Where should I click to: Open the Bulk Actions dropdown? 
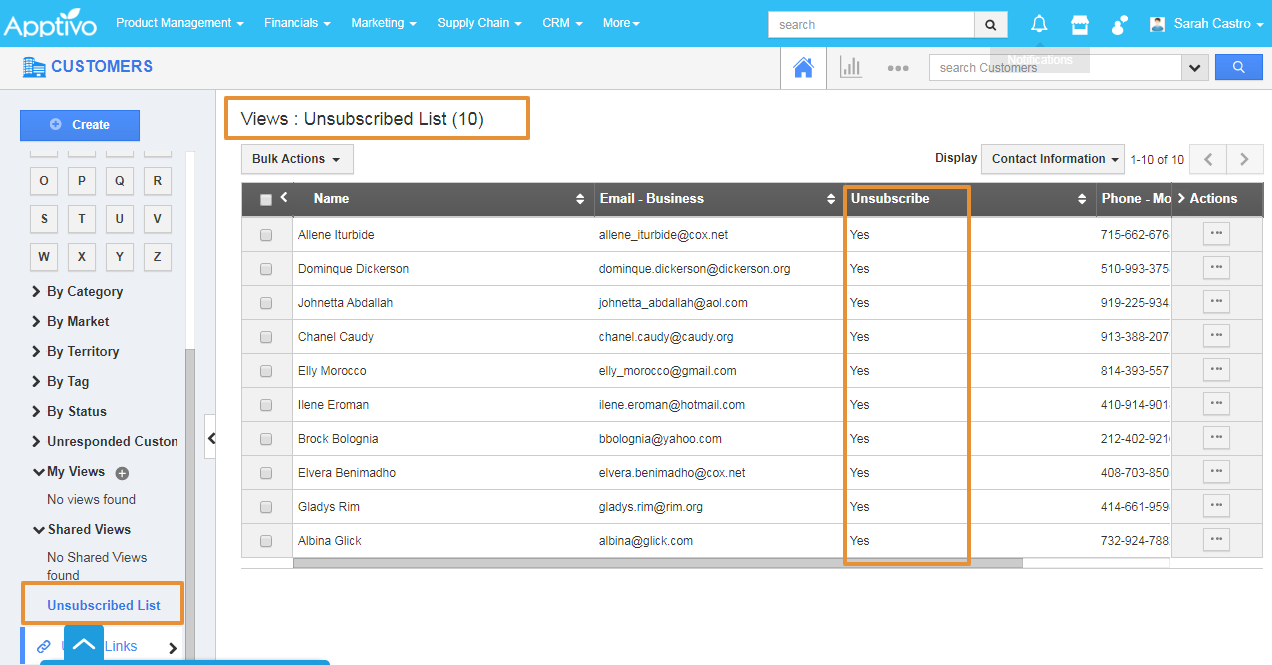296,159
